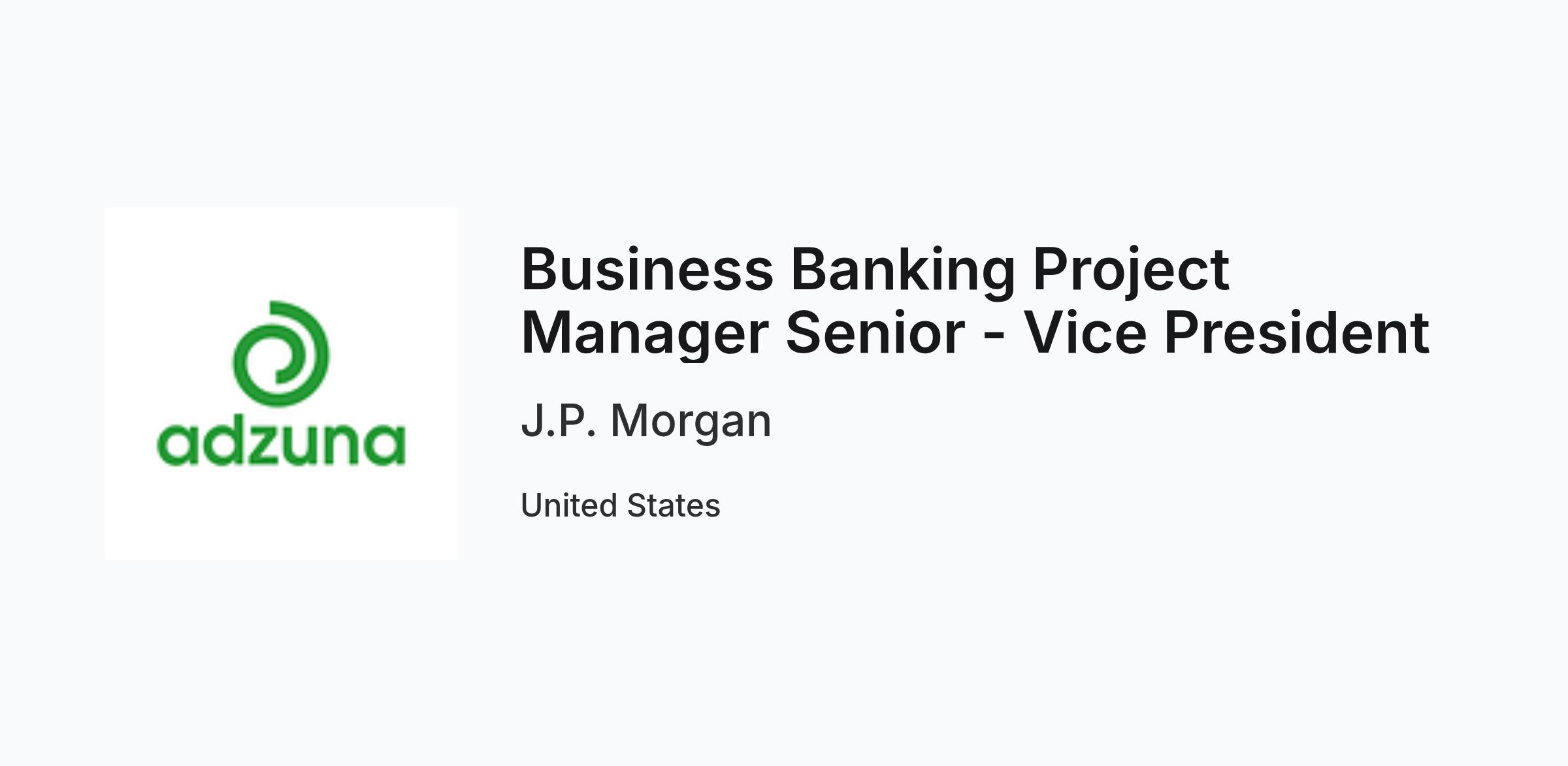Click the word 'States' in the location
This screenshot has width=1568, height=766.
click(674, 505)
